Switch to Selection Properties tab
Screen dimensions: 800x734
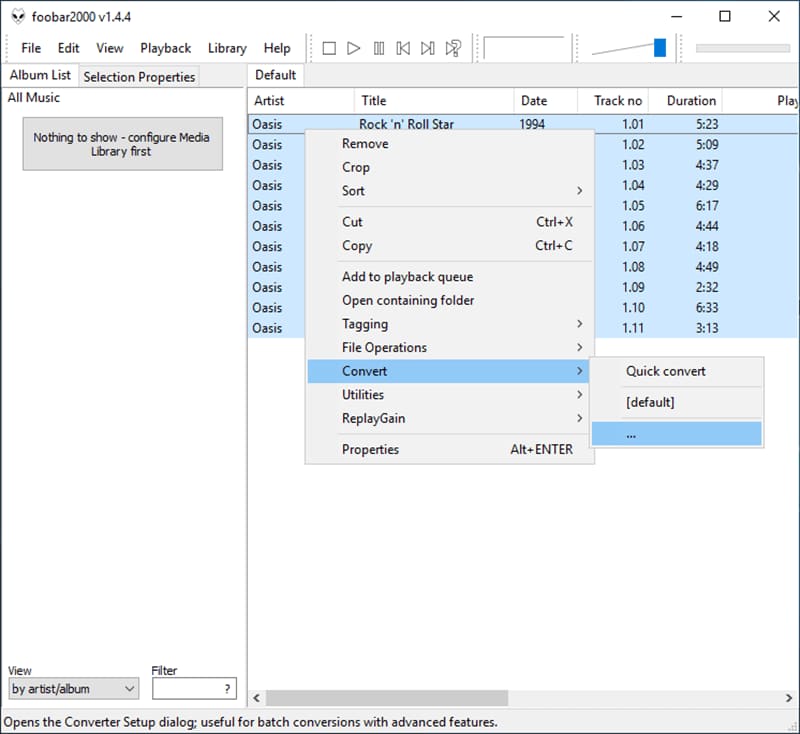(139, 77)
